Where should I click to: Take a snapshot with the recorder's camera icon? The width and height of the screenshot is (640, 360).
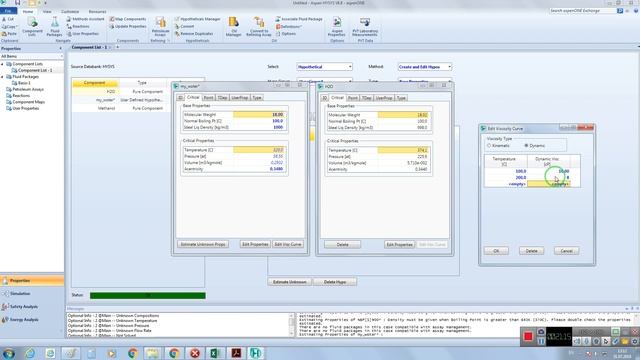point(541,332)
